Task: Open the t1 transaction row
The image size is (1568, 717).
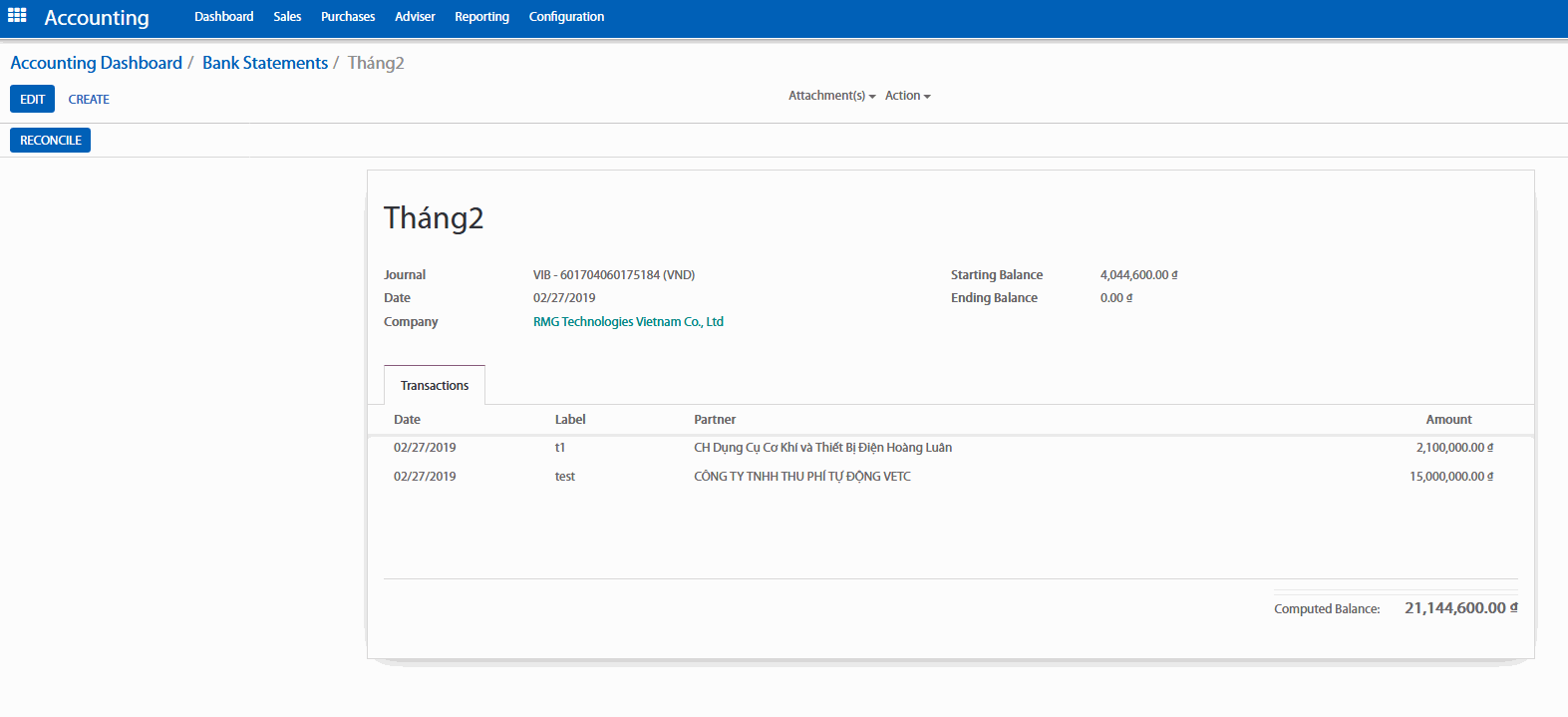Action: pyautogui.click(x=822, y=448)
